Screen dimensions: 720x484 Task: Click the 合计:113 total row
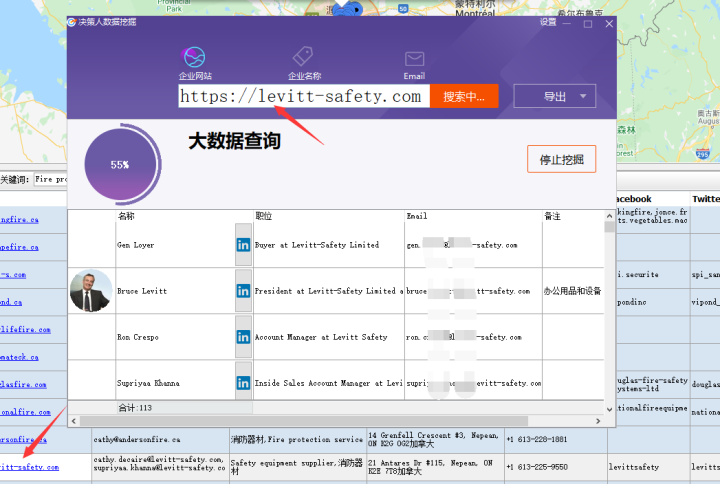click(184, 407)
